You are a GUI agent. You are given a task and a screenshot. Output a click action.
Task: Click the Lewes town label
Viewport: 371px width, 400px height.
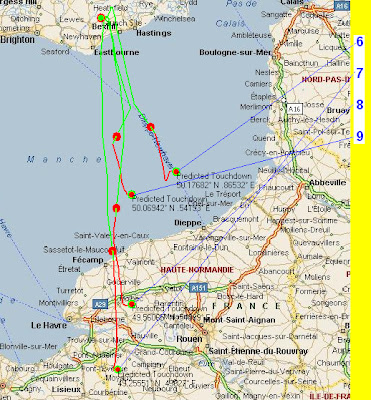(x=72, y=20)
